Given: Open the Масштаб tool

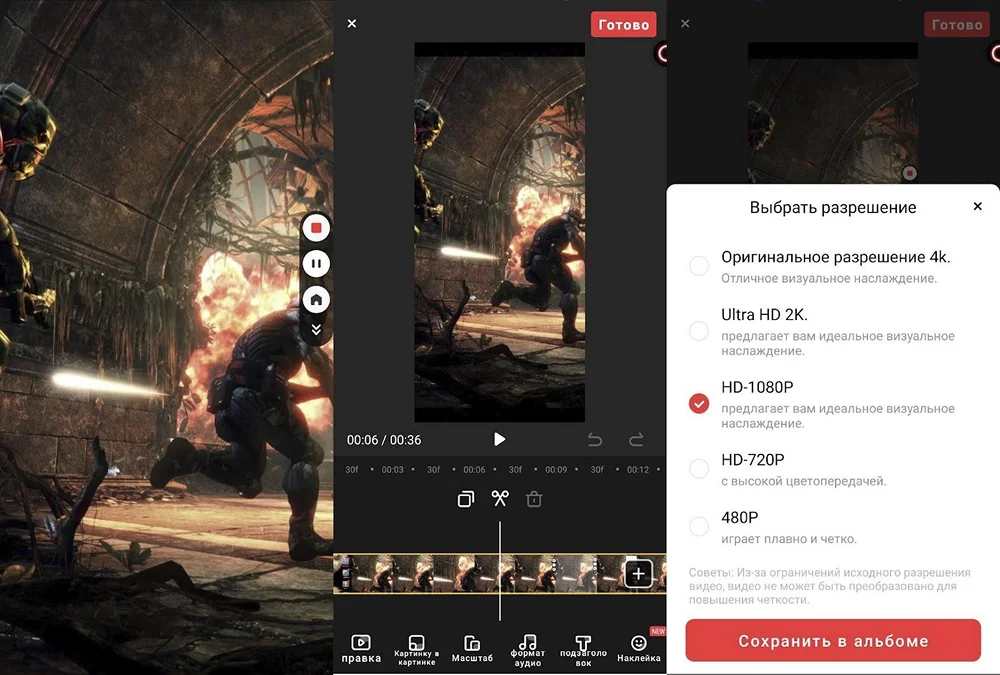Looking at the screenshot, I should [472, 648].
